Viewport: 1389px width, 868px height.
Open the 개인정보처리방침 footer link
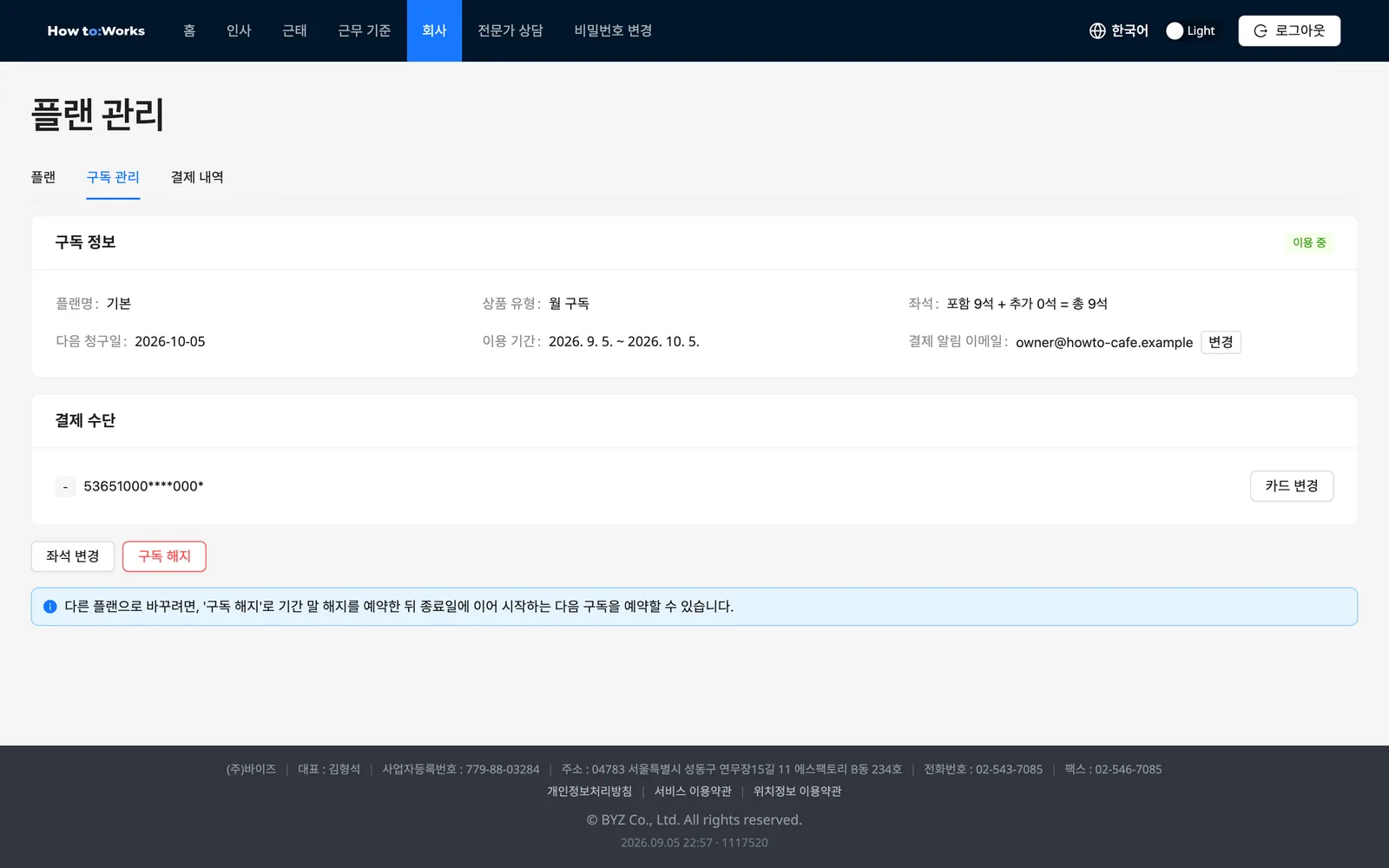[x=589, y=792]
